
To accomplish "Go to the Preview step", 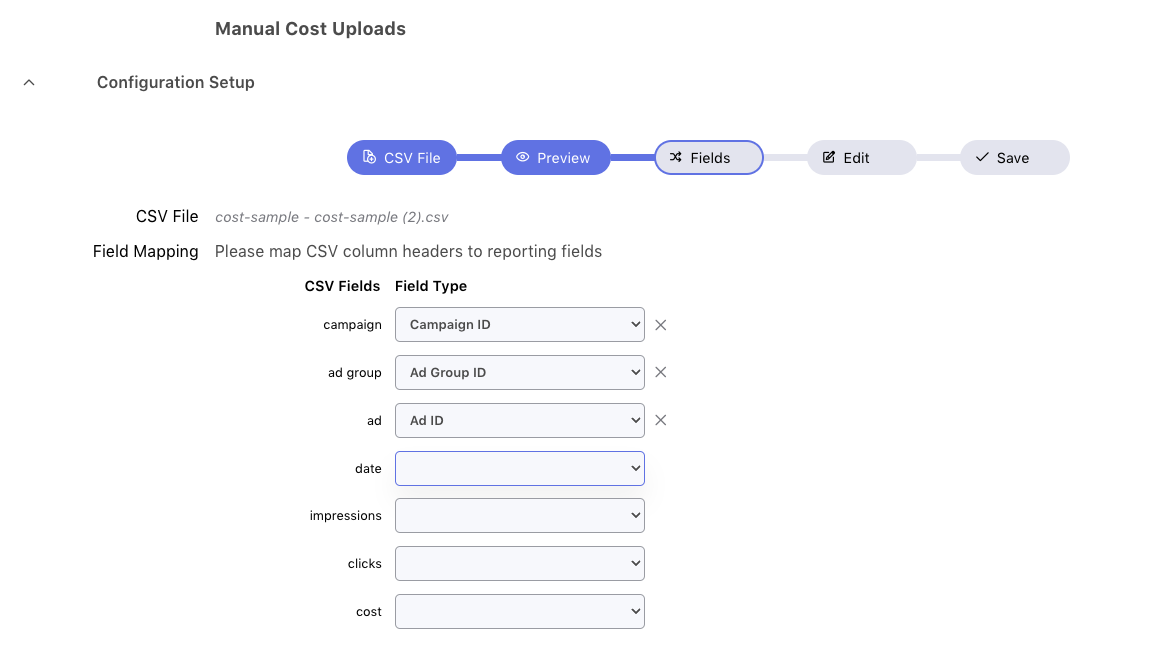I will pyautogui.click(x=556, y=158).
